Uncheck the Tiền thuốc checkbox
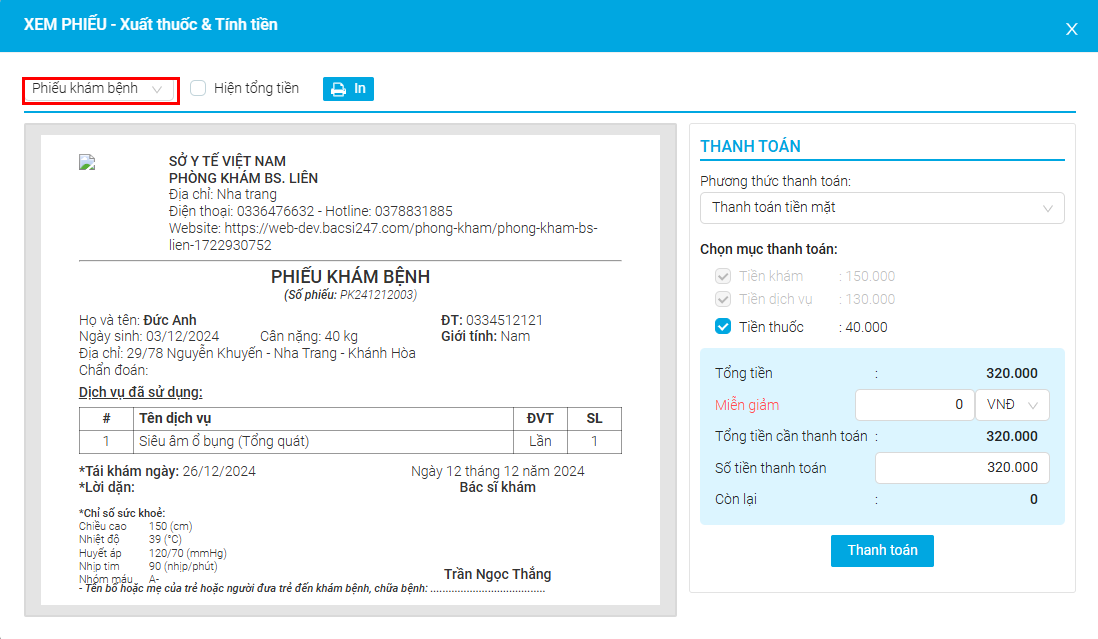 (723, 327)
